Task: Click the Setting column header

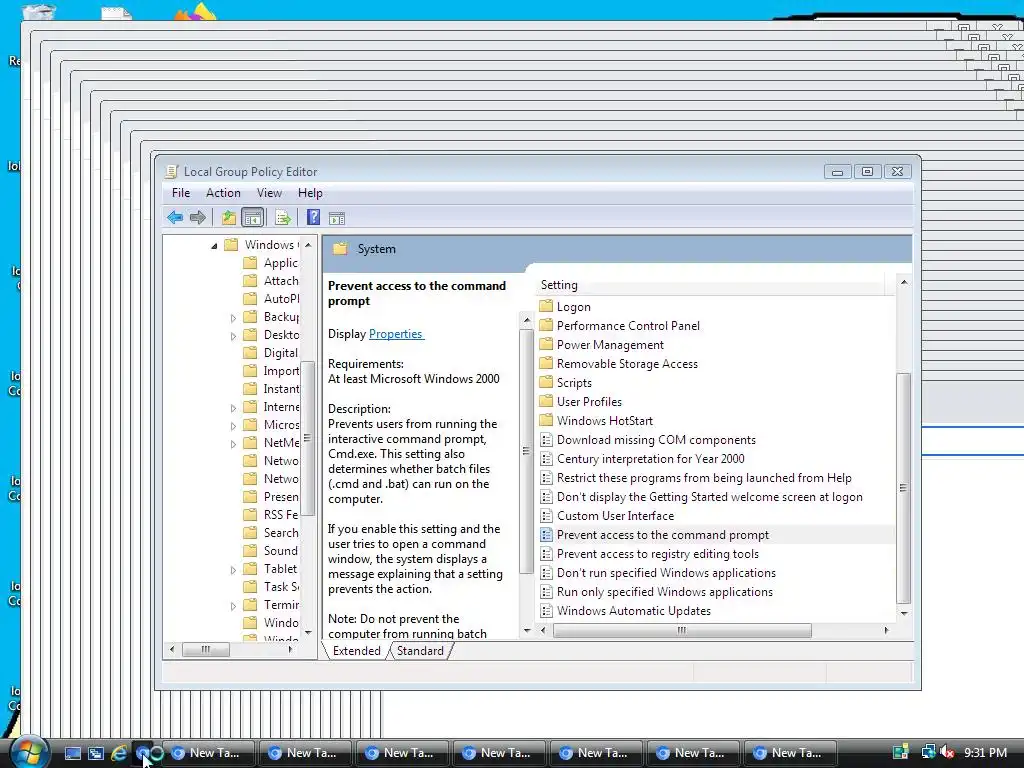Action: click(711, 285)
